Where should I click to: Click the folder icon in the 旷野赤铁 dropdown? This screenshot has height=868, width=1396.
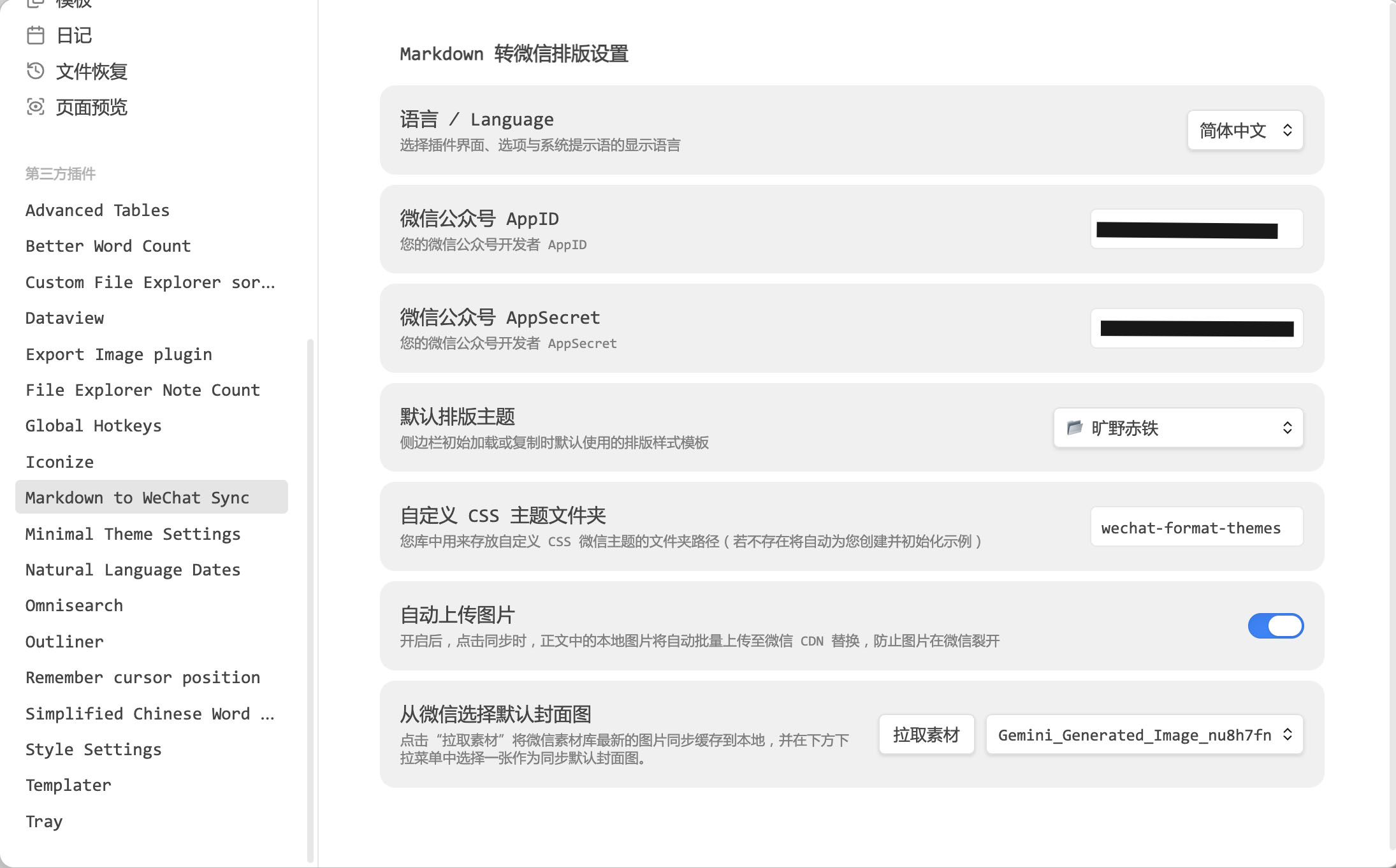coord(1075,427)
